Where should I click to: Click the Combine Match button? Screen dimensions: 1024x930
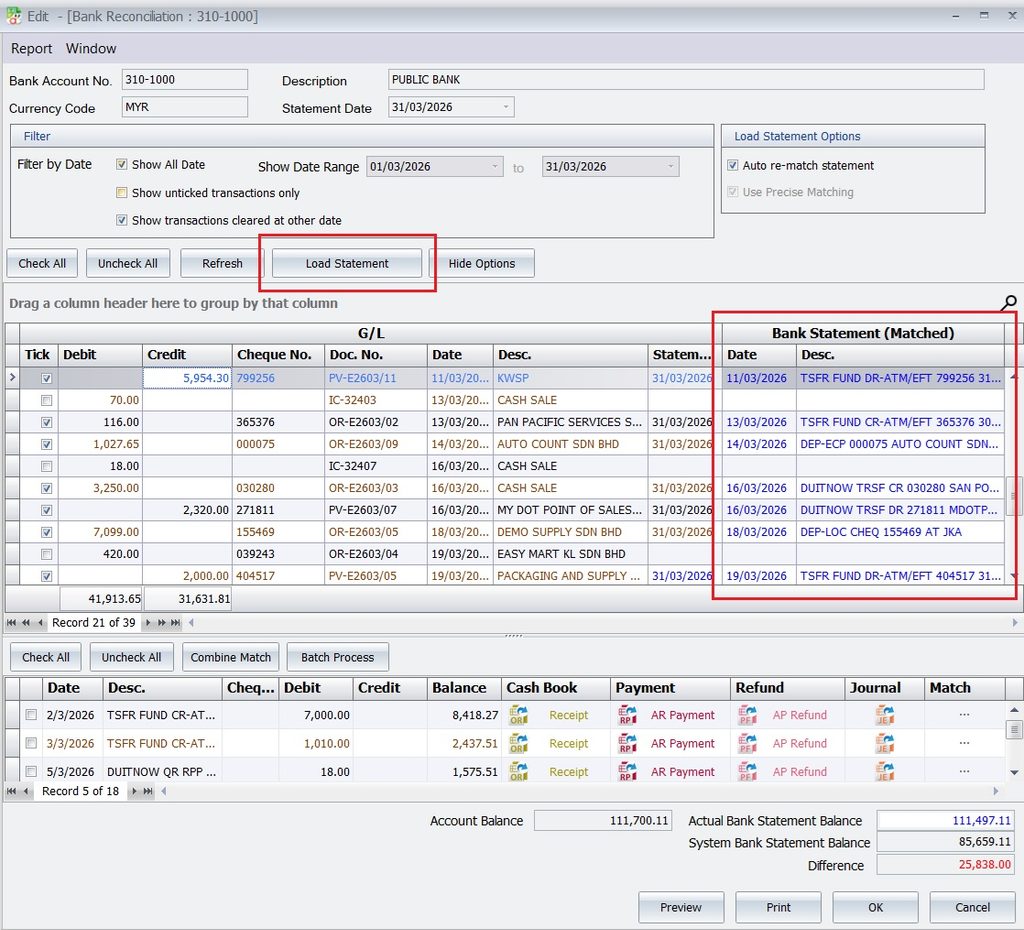tap(231, 657)
